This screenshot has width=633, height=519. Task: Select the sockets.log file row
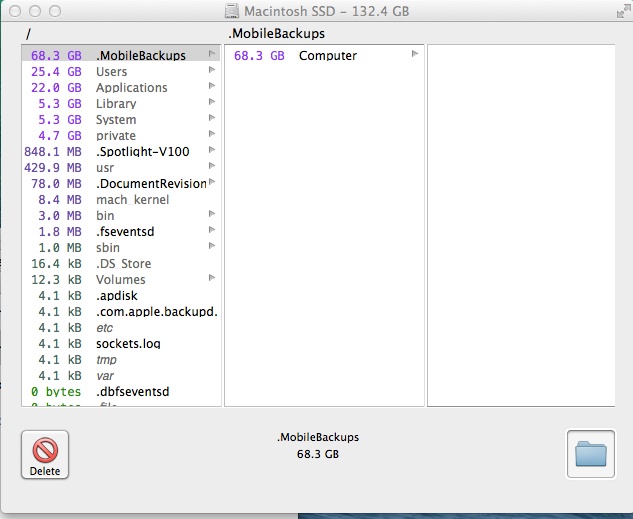(x=121, y=343)
